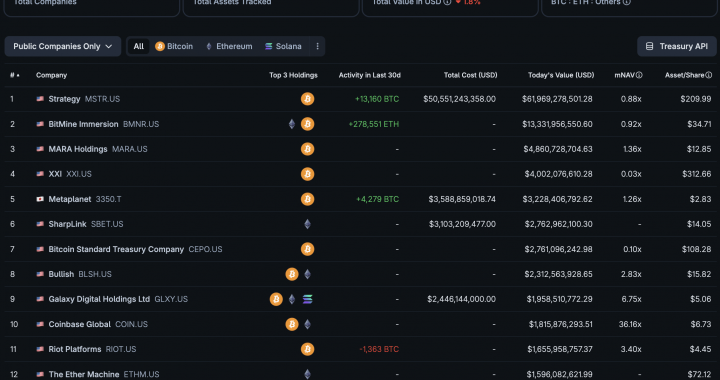Image resolution: width=720 pixels, height=380 pixels.
Task: Open The Ether Machine ETHM.US link
Action: 104,374
